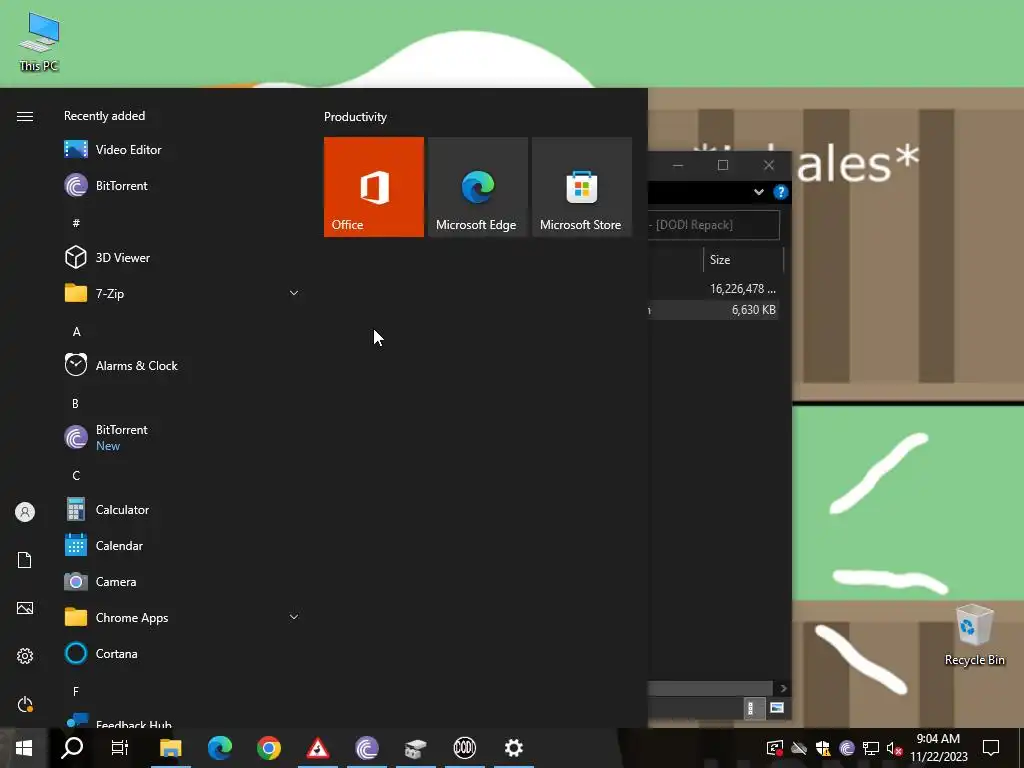The height and width of the screenshot is (768, 1024).
Task: Launch BitTorrent marked New under B
Action: pyautogui.click(x=182, y=438)
